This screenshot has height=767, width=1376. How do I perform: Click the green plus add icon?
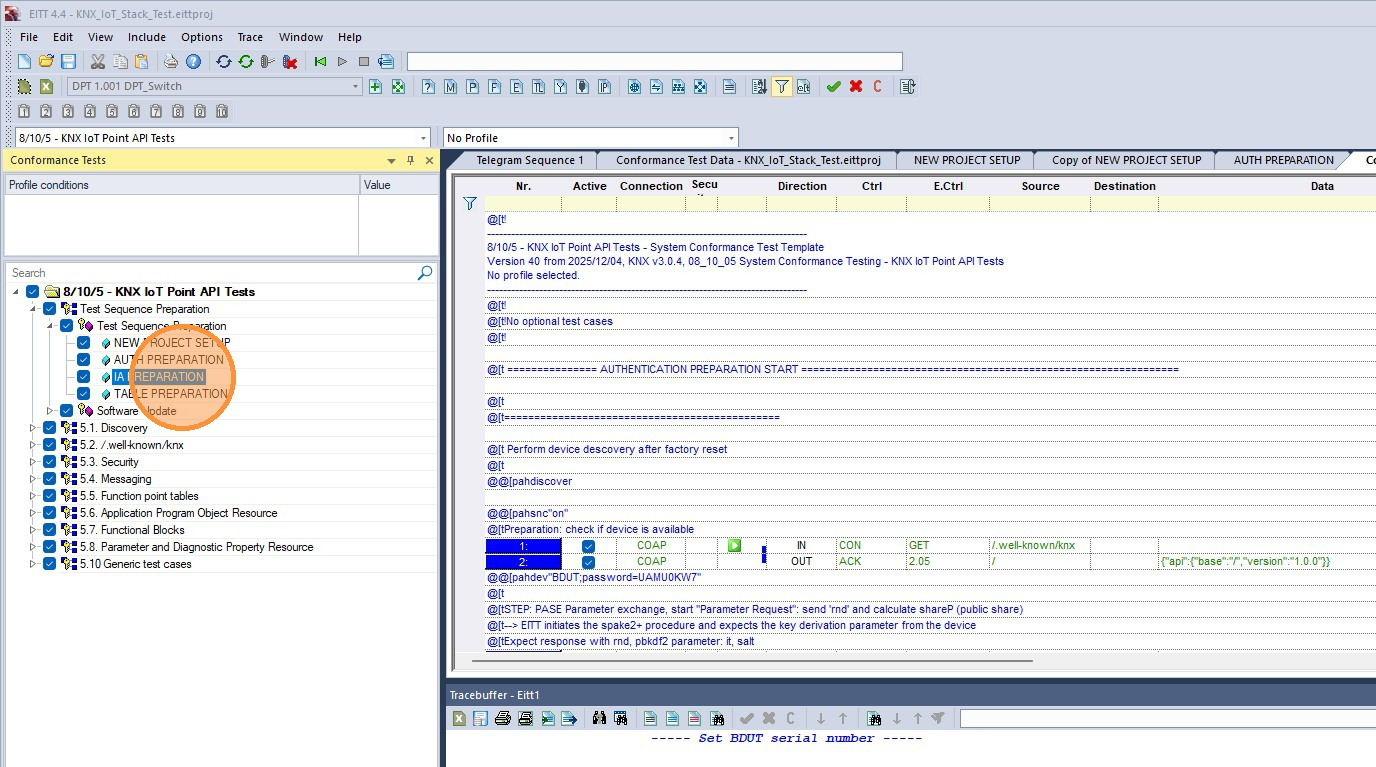pyautogui.click(x=375, y=87)
